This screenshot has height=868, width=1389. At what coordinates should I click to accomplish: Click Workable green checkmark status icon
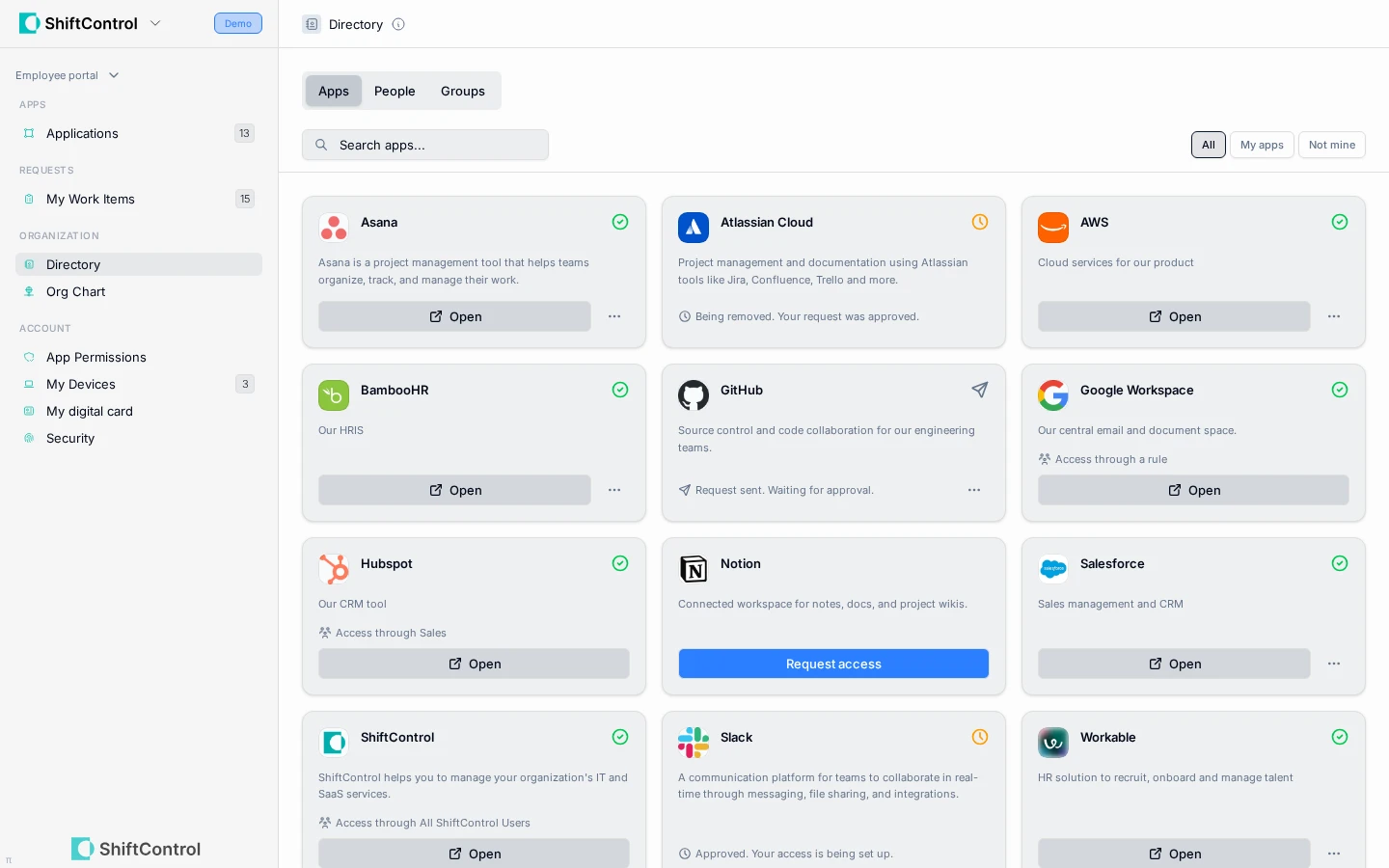tap(1340, 737)
